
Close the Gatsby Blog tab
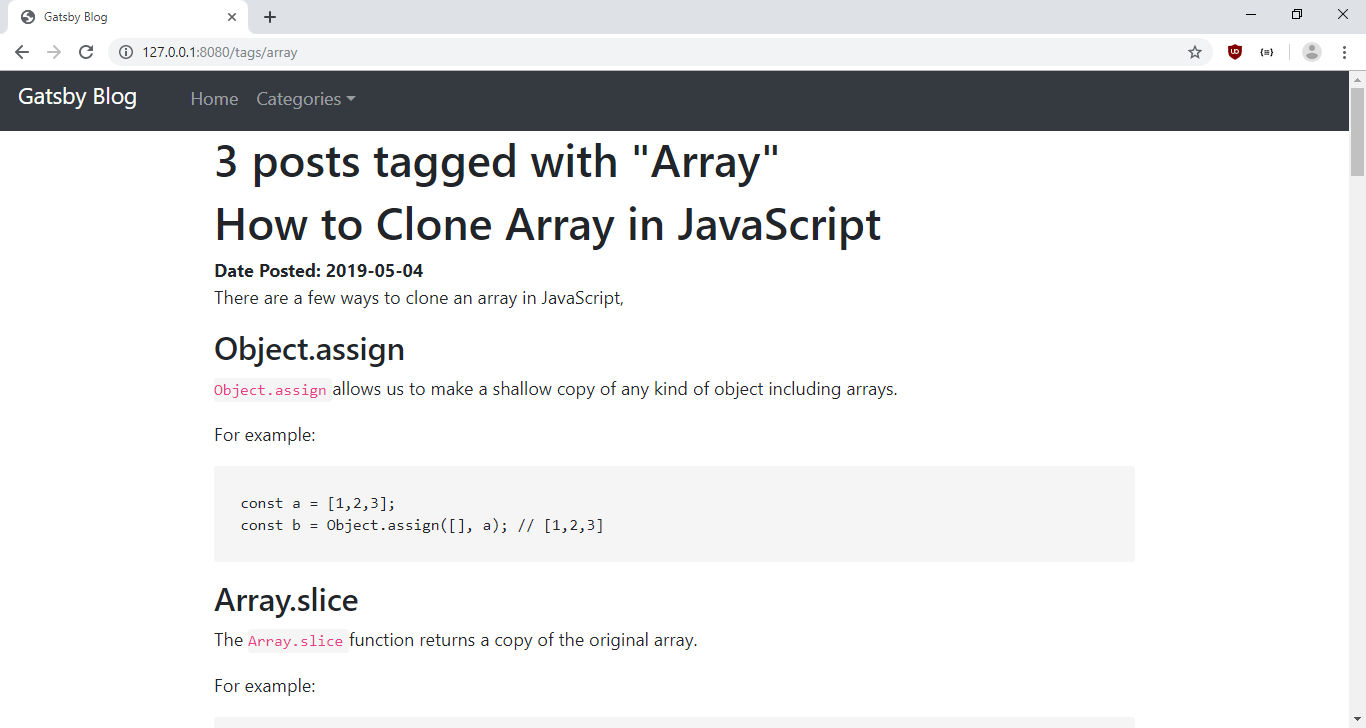(x=232, y=17)
